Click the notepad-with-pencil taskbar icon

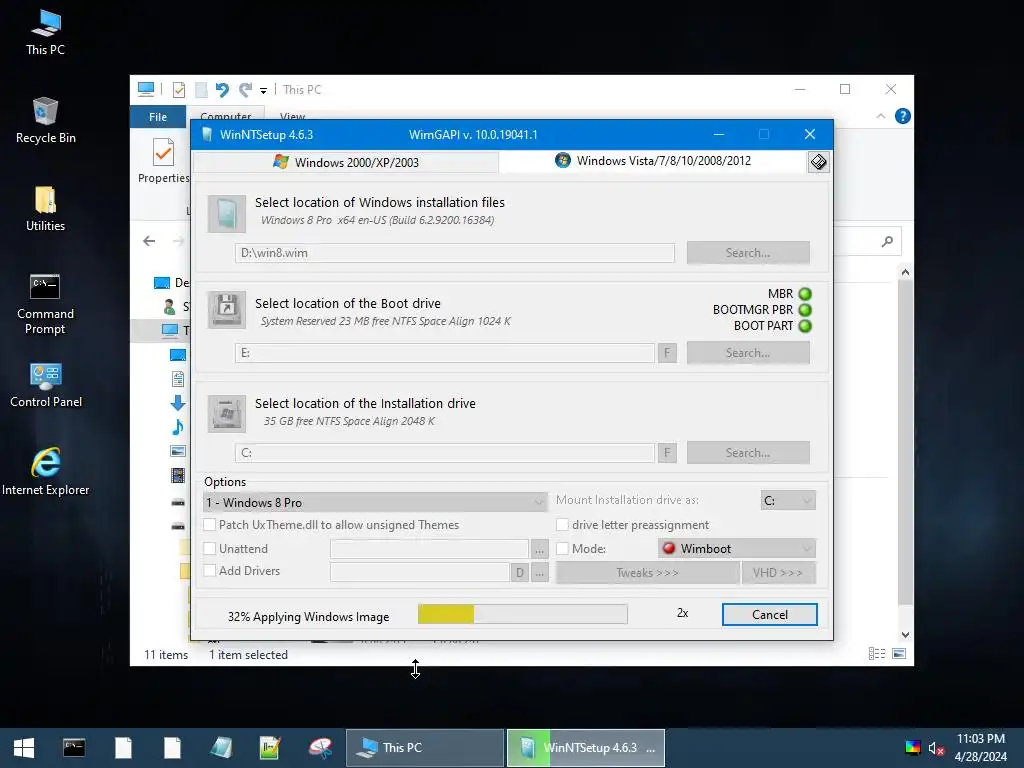tap(270, 748)
